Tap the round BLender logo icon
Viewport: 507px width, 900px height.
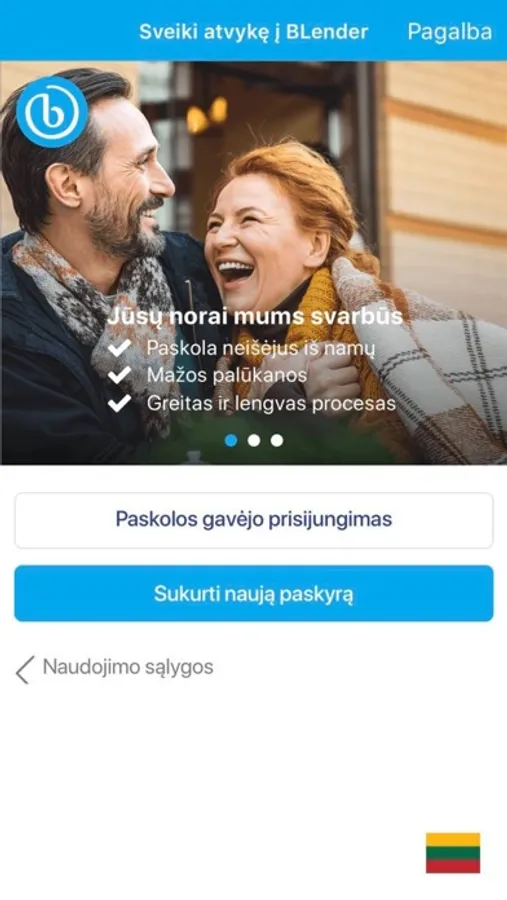tap(52, 112)
